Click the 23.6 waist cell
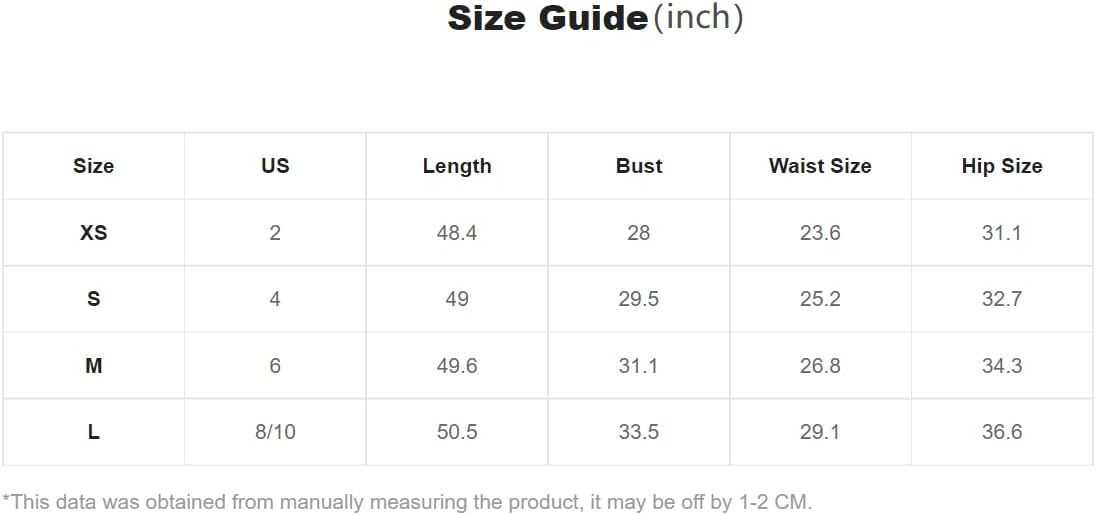The image size is (1096, 515). [820, 233]
